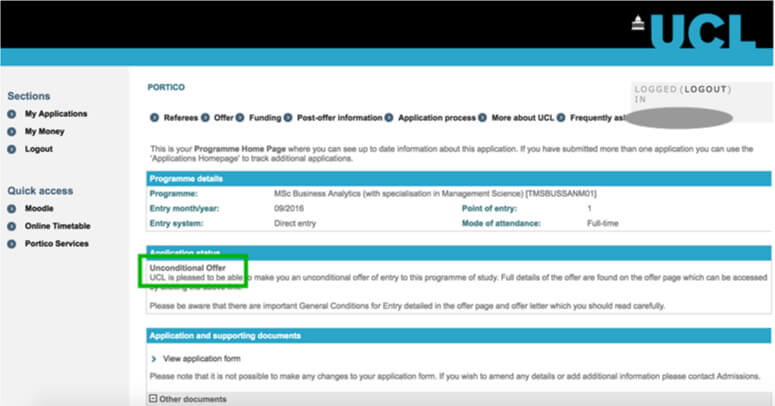
Task: Open More about UCL tab
Action: pyautogui.click(x=522, y=118)
